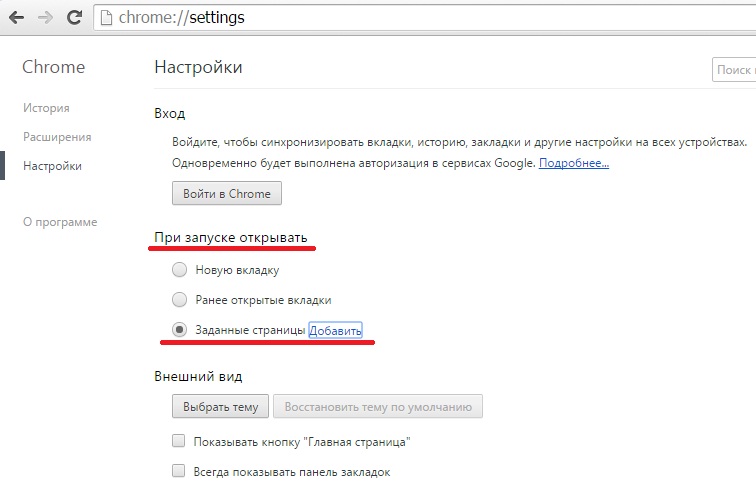Click "Восстановить тему по умолчанию" button

click(378, 406)
